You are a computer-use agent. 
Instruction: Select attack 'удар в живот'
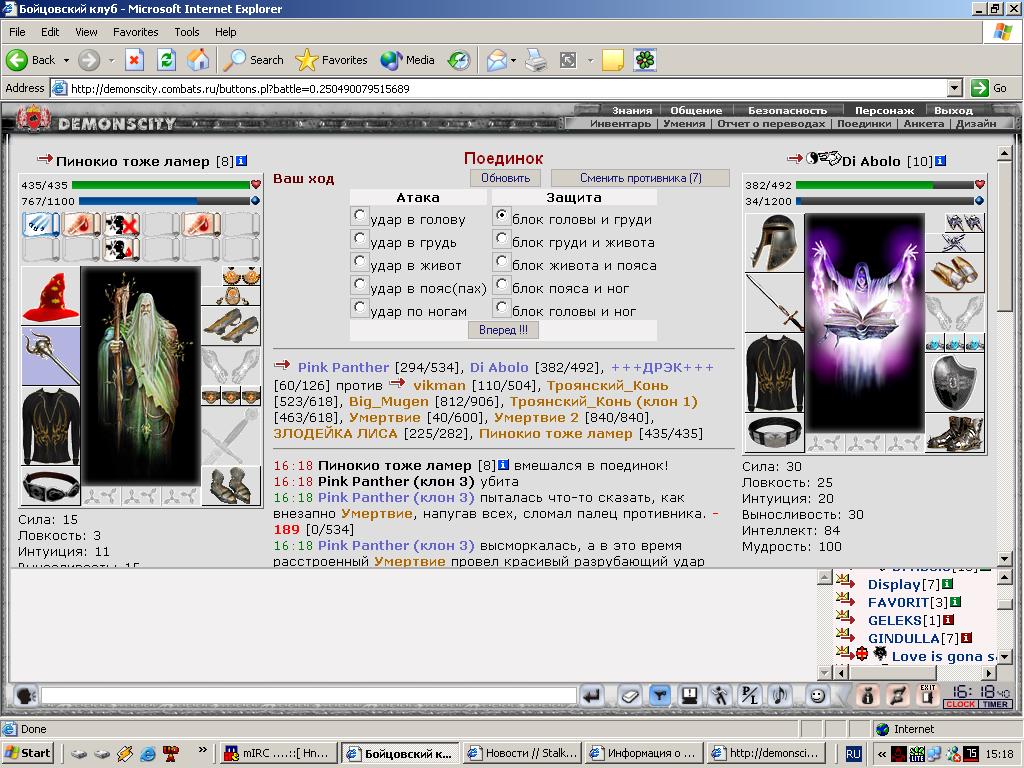tap(359, 261)
